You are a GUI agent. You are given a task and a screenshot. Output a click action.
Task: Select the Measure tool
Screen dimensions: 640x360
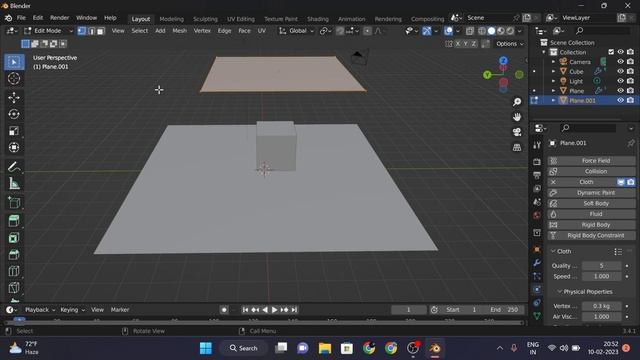(x=14, y=184)
